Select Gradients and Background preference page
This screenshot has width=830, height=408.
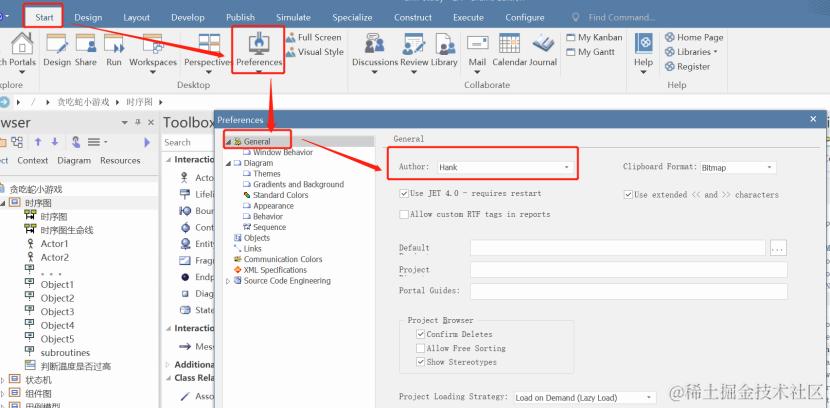pos(299,185)
